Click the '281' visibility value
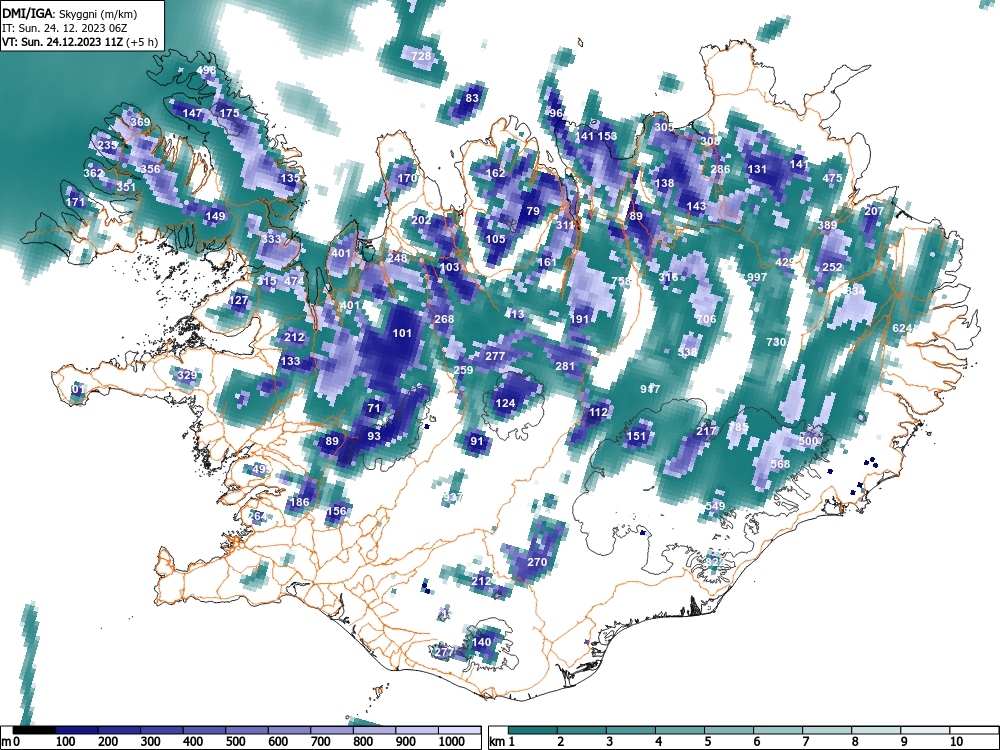 tap(565, 366)
